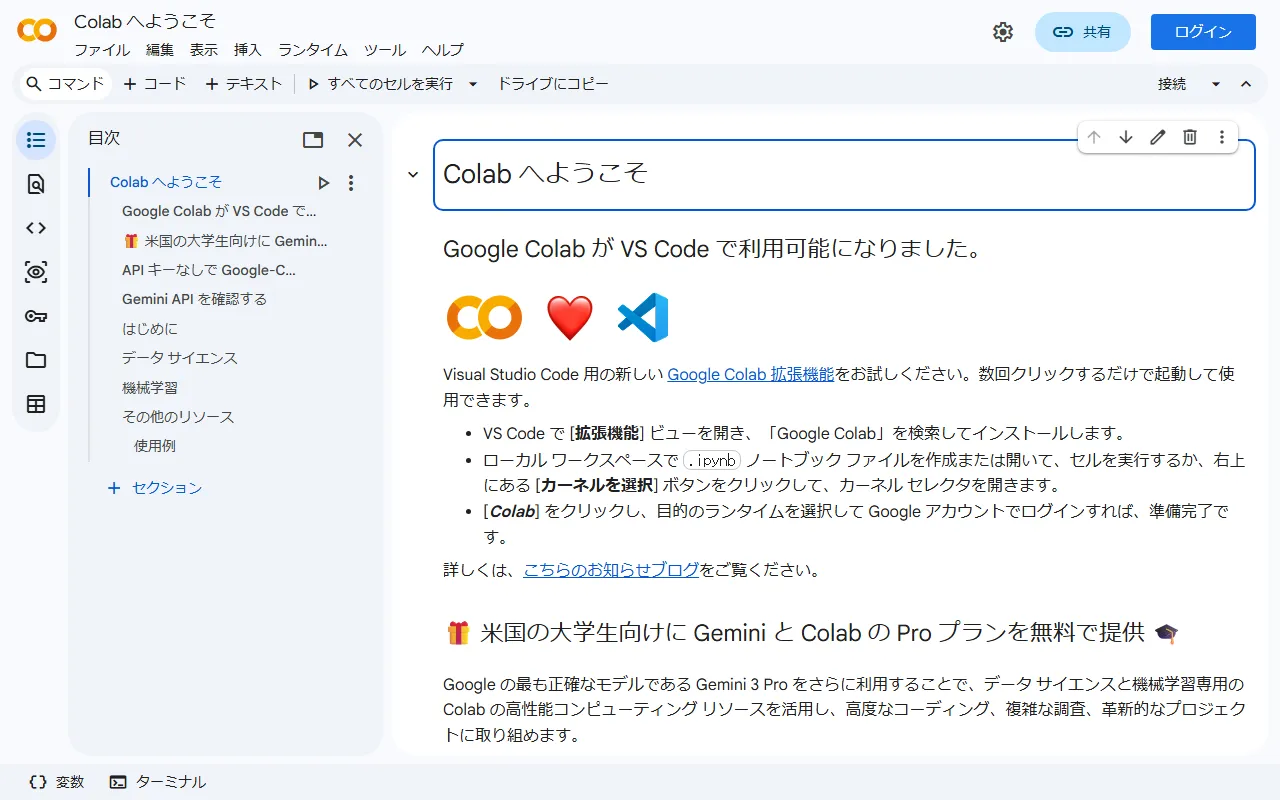Select the Colab へようこそ heading cell
The width and height of the screenshot is (1280, 800).
(844, 175)
